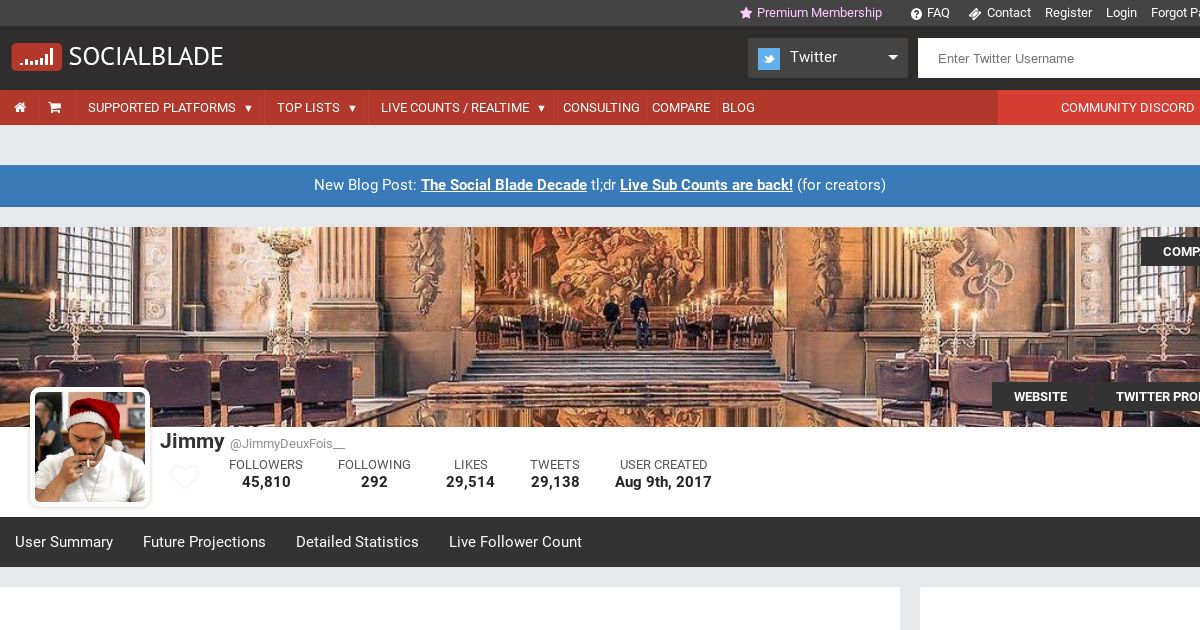1200x630 pixels.
Task: Open Live Sub Counts are back link
Action: coord(706,185)
